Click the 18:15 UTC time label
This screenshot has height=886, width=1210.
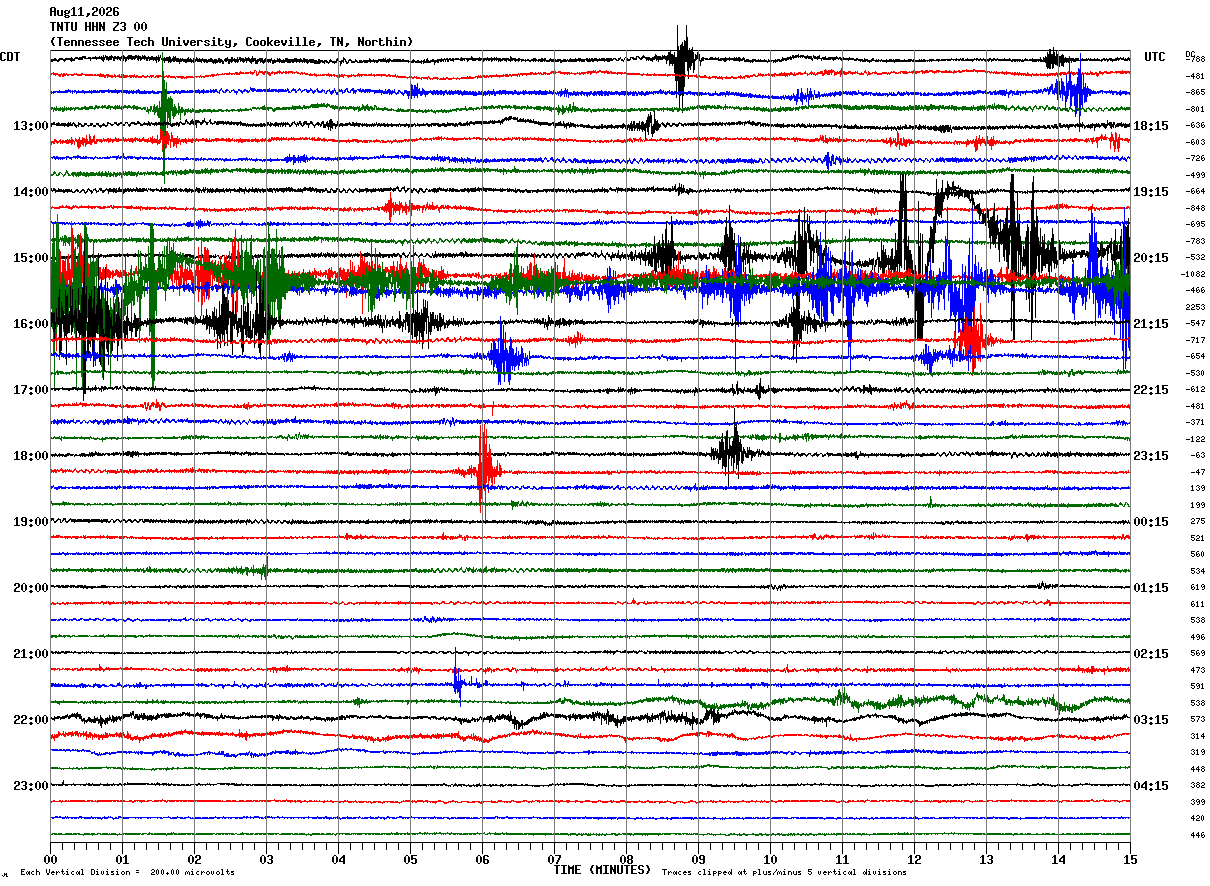(1151, 126)
